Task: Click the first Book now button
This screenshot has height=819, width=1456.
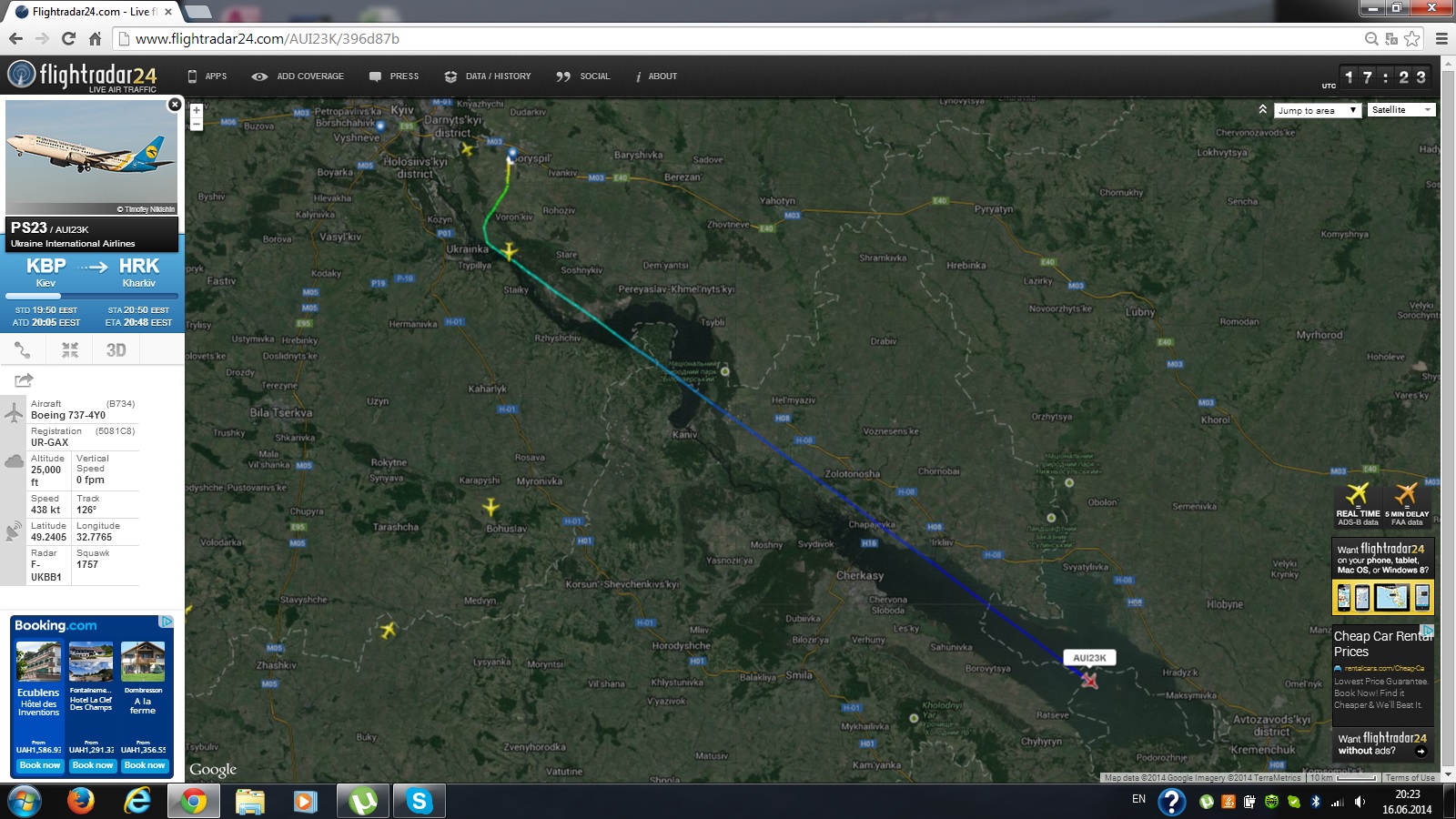Action: tap(39, 765)
